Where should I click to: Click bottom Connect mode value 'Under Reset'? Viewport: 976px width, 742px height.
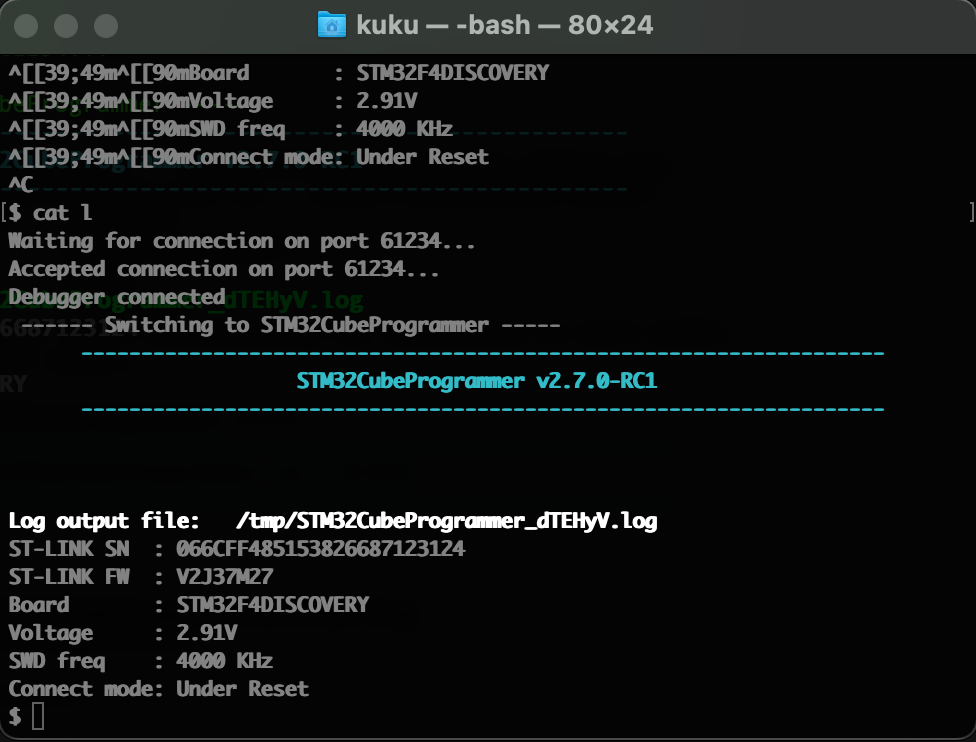[243, 689]
